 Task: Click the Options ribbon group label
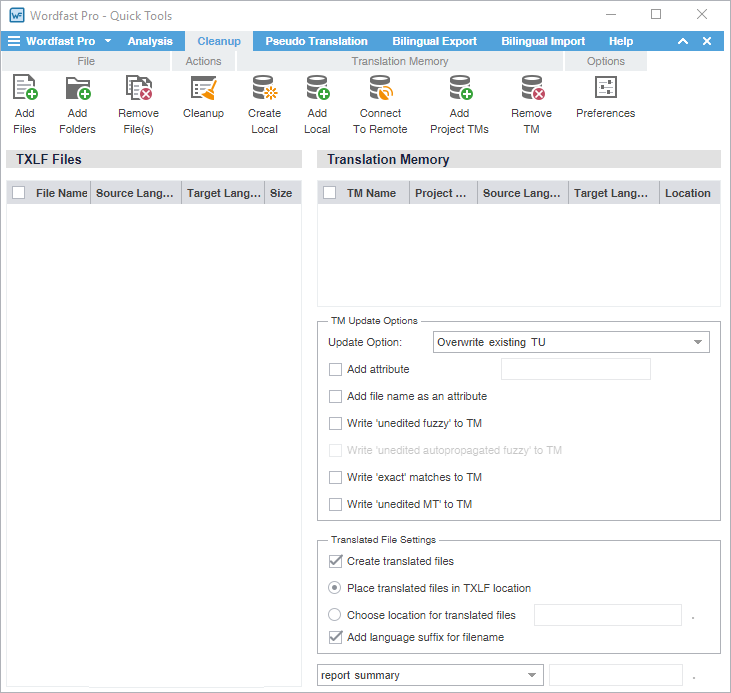[606, 61]
